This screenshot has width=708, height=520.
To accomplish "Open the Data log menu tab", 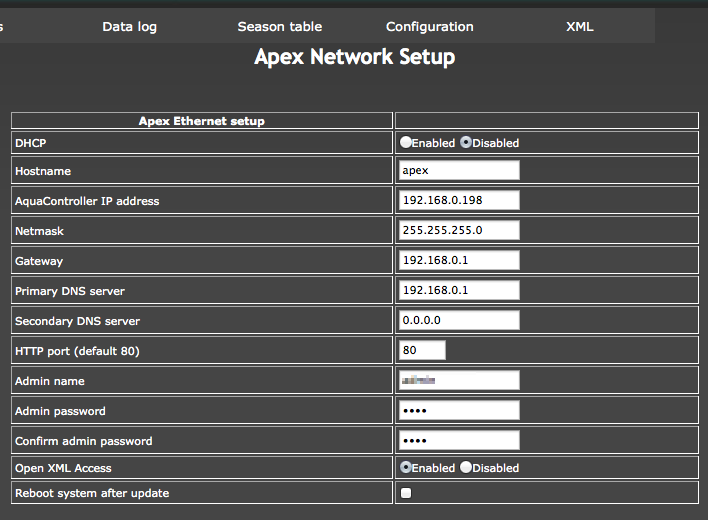I will 130,27.
